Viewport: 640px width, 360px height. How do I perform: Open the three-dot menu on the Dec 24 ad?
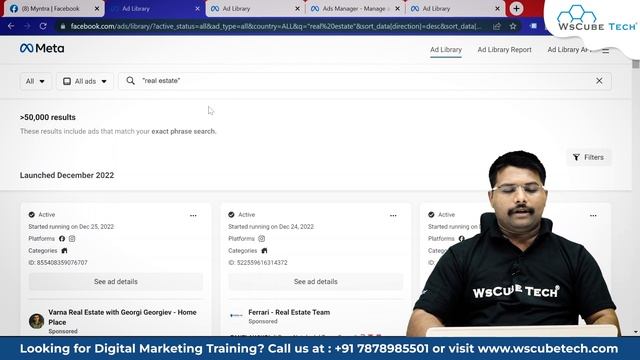click(x=393, y=216)
